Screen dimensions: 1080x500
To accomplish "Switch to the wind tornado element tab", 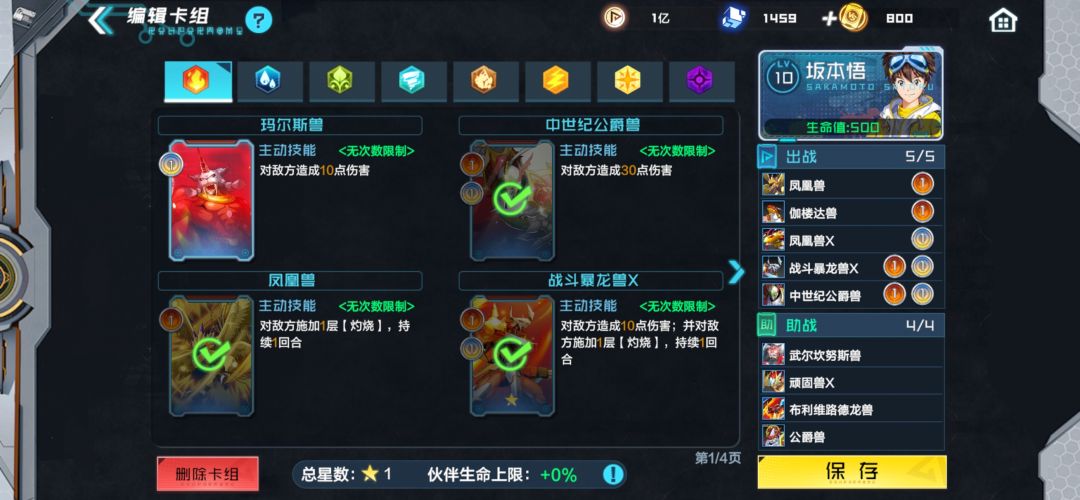I will coord(413,81).
